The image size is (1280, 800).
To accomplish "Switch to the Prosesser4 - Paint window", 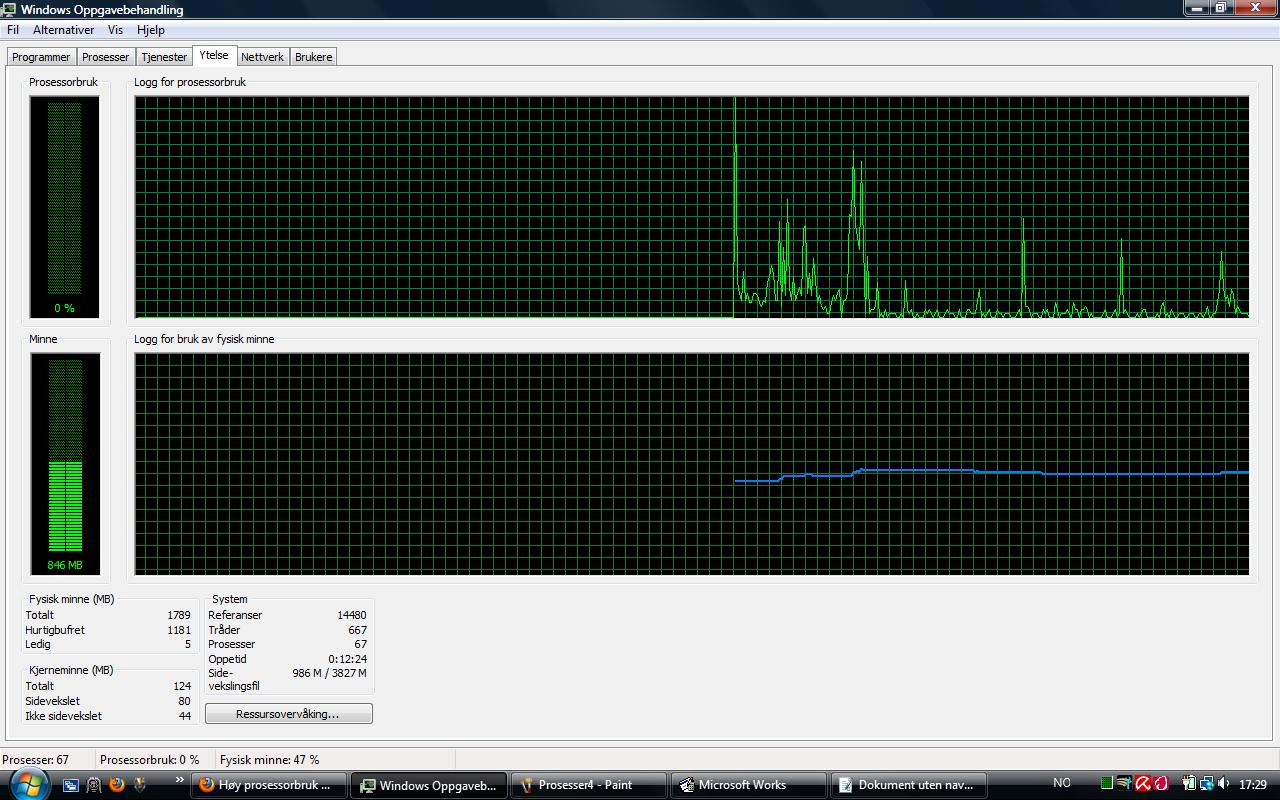I will [x=588, y=785].
